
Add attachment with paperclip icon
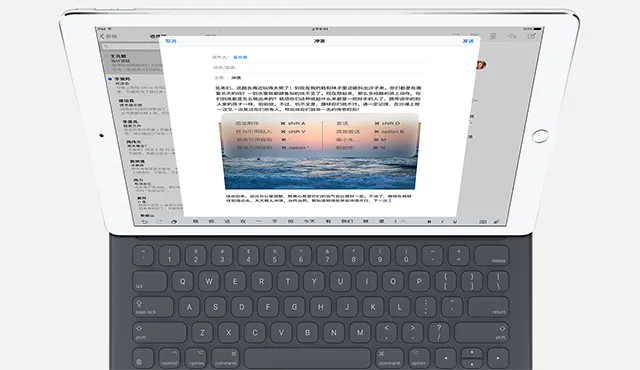pos(496,222)
